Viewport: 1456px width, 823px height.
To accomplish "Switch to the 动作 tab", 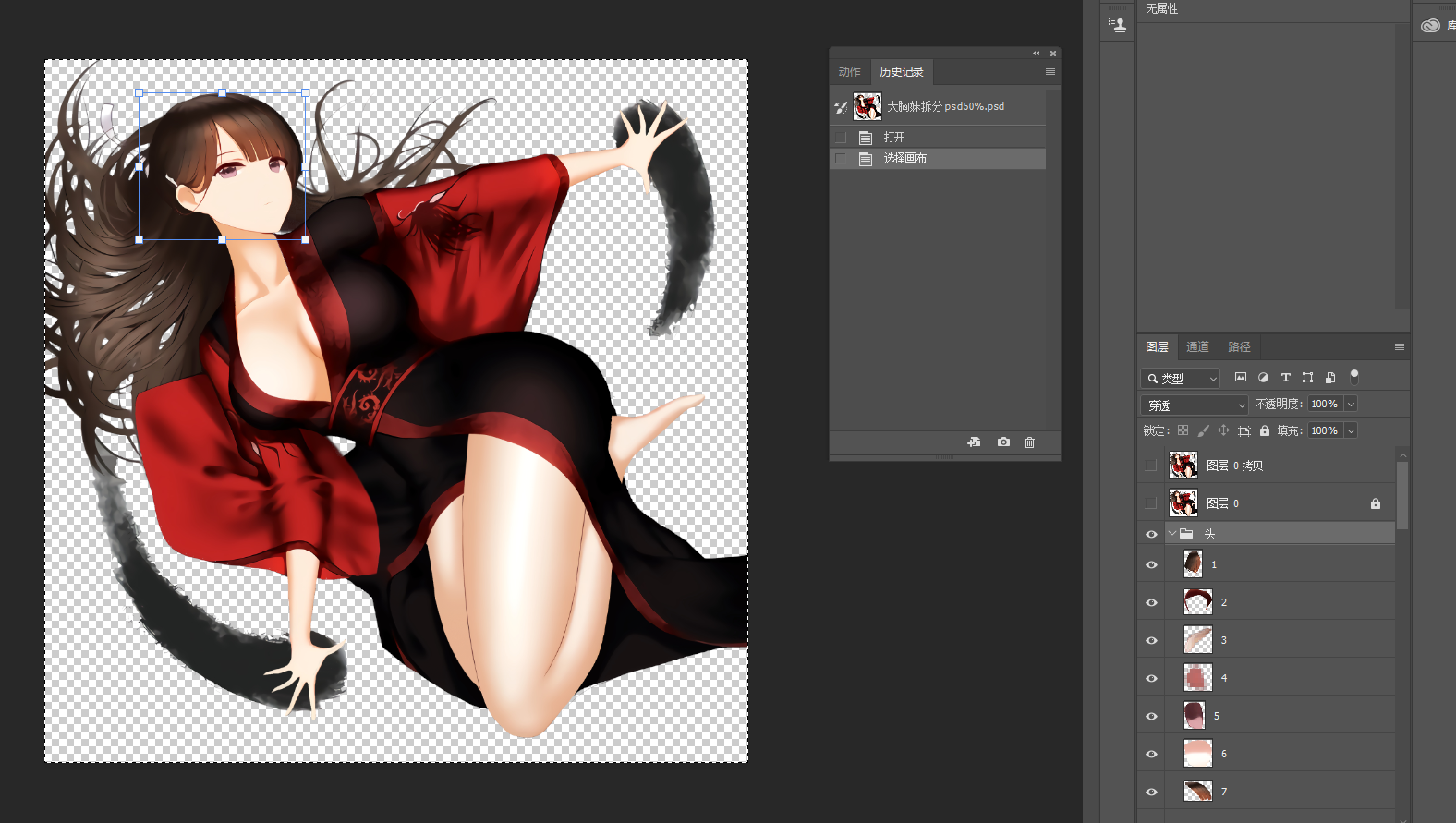I will [x=849, y=71].
